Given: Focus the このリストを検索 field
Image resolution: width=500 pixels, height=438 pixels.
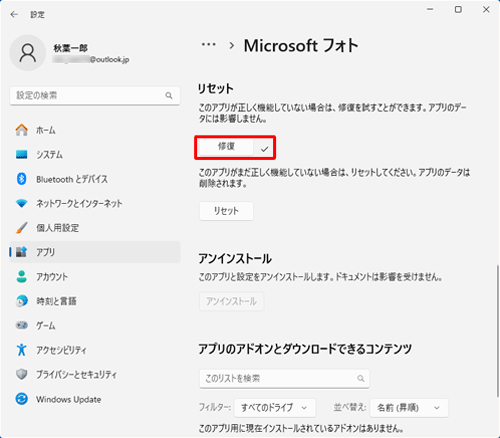Looking at the screenshot, I should pyautogui.click(x=284, y=379).
